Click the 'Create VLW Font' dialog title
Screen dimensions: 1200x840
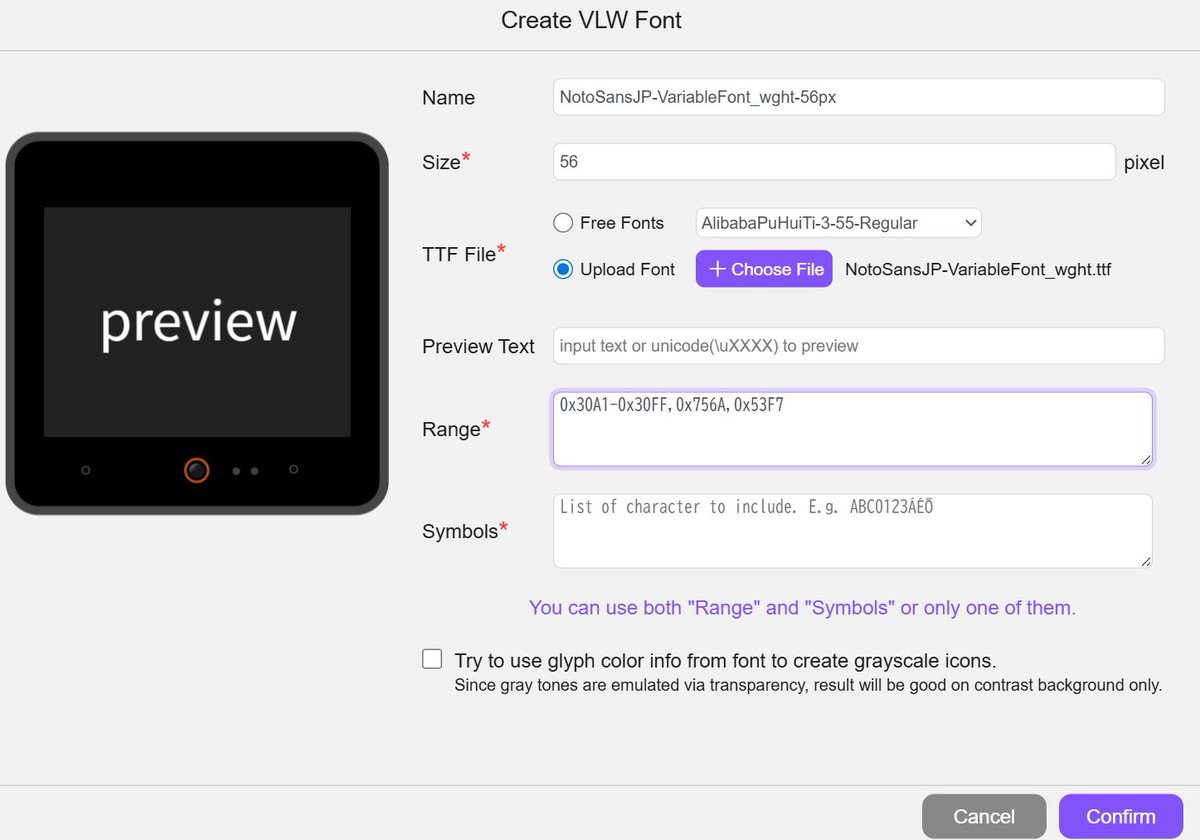pyautogui.click(x=591, y=20)
